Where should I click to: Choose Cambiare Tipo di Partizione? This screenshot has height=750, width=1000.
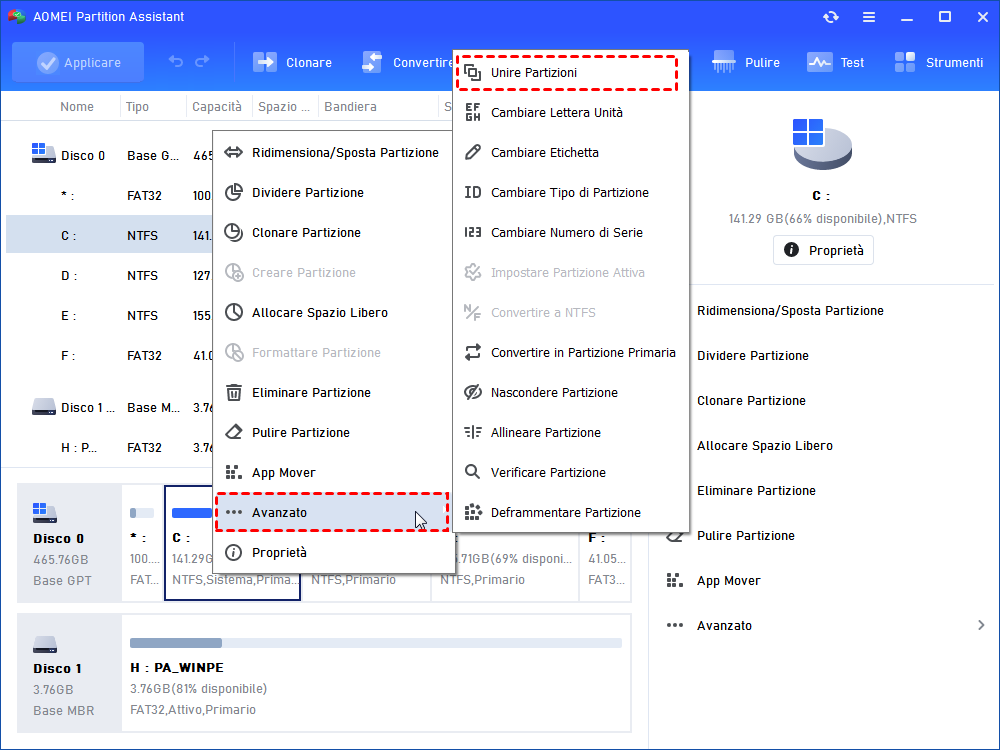(x=571, y=193)
